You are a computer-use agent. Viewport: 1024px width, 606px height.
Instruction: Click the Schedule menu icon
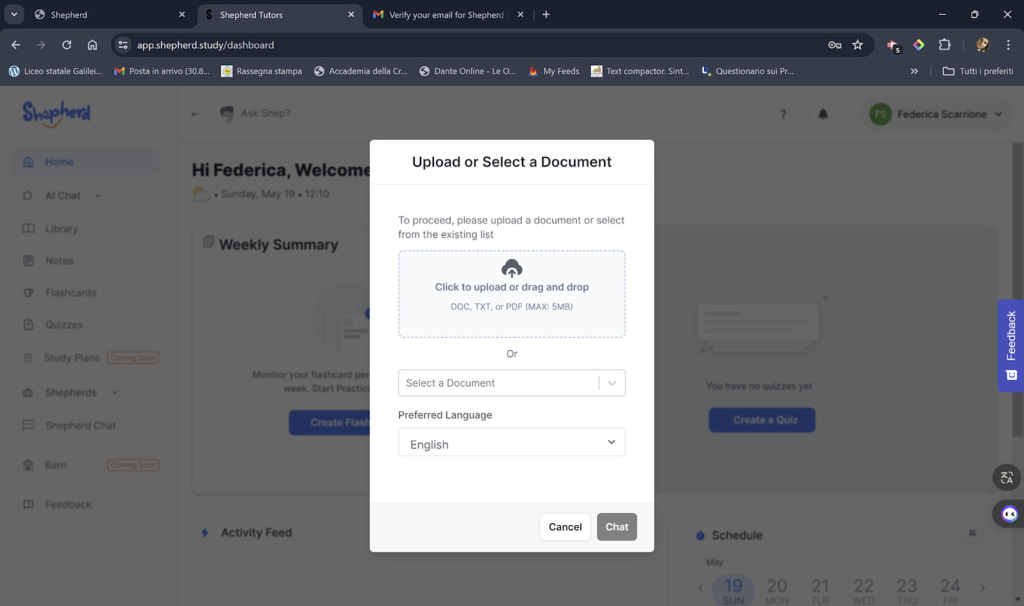point(972,534)
